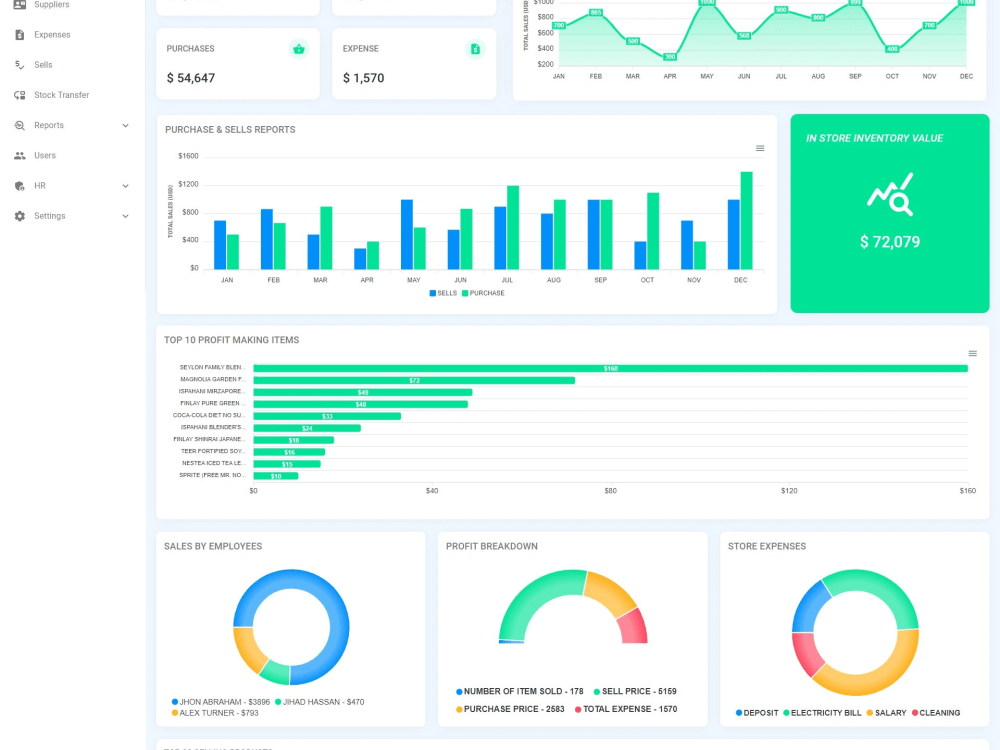Click the Purchases $ 54,647 value
The height and width of the screenshot is (750, 1000).
(x=191, y=78)
